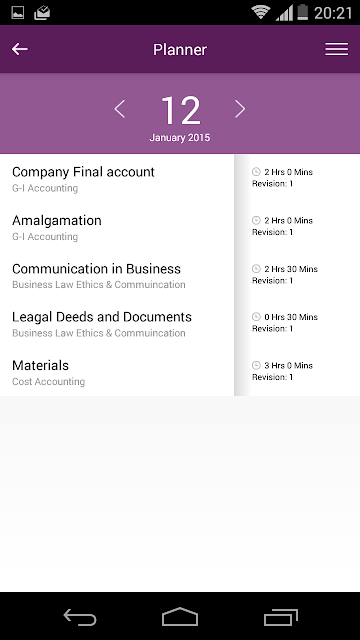
Task: Tap the January 2015 label
Action: [x=180, y=138]
